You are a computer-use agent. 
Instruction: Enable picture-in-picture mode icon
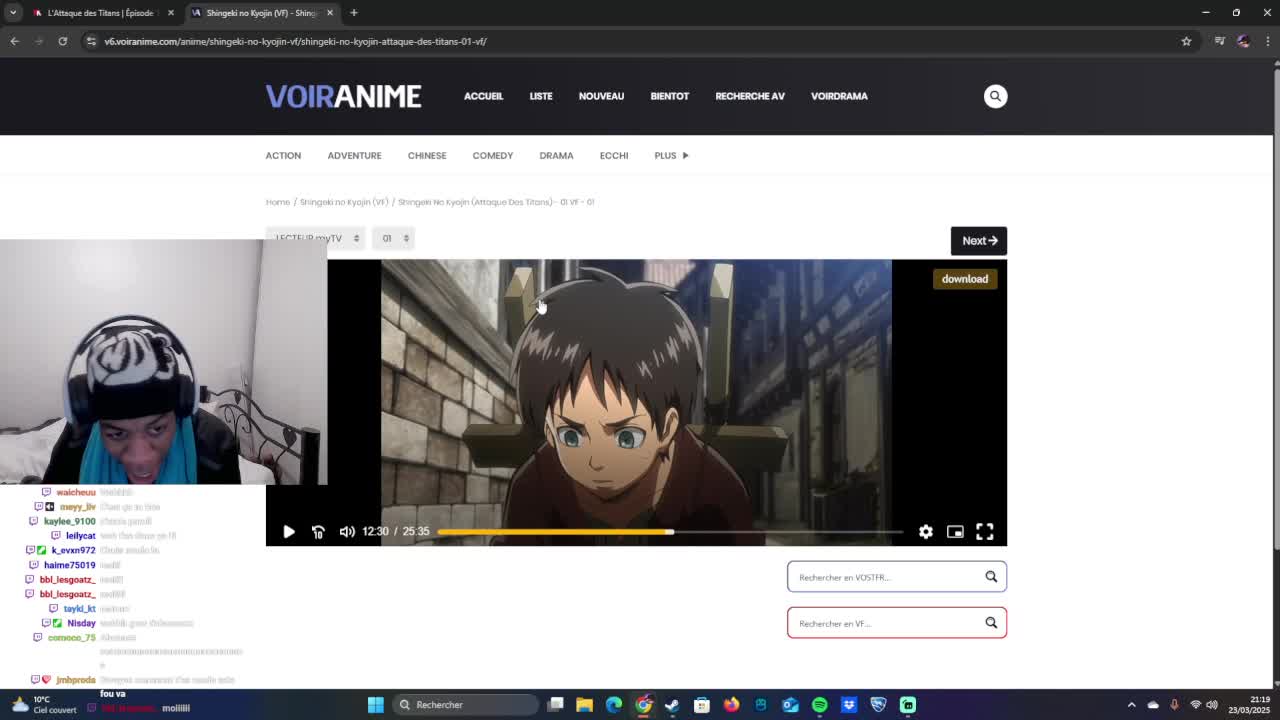point(955,532)
